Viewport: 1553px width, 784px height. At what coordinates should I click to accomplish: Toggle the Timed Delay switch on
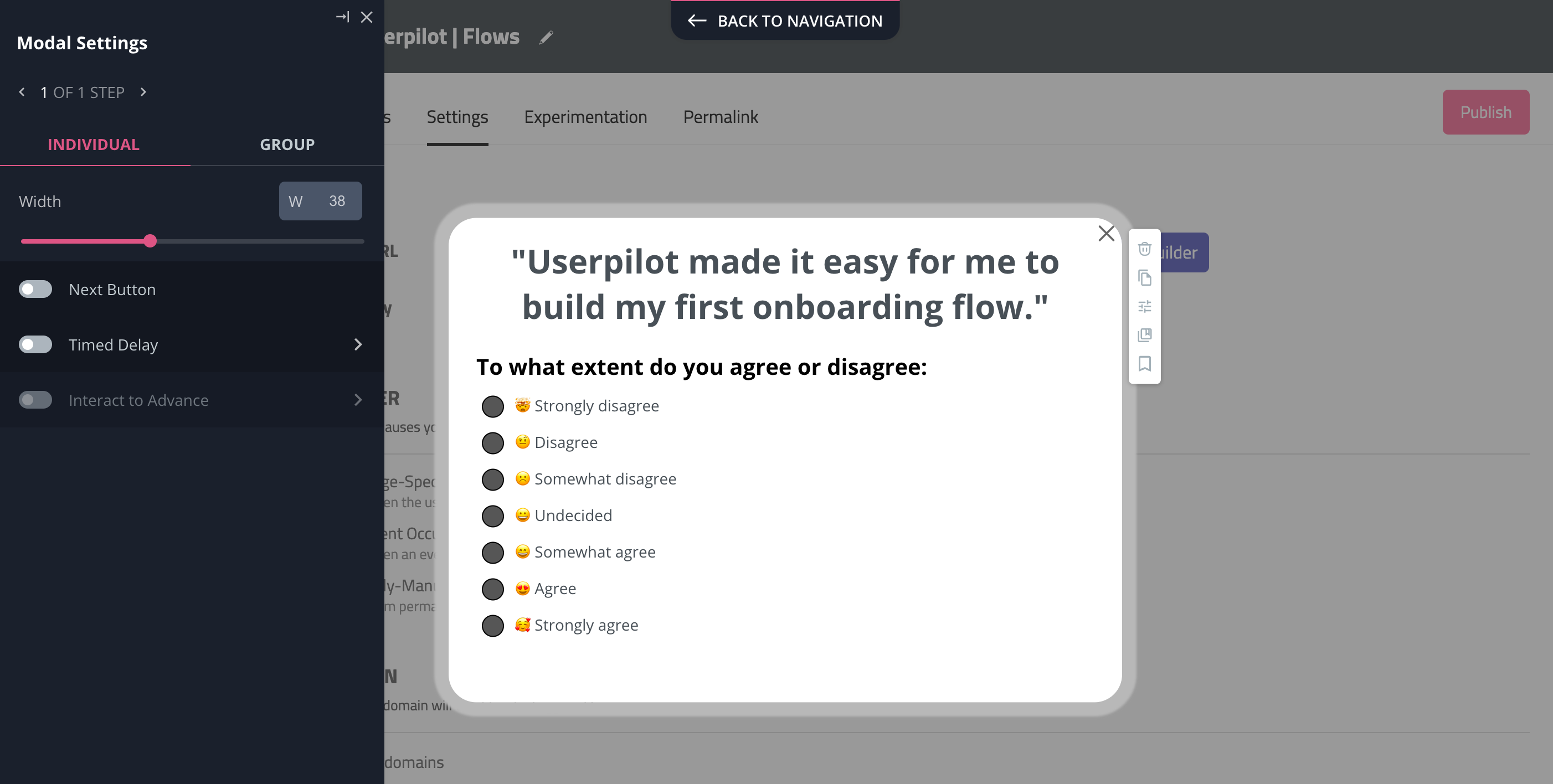(x=35, y=344)
